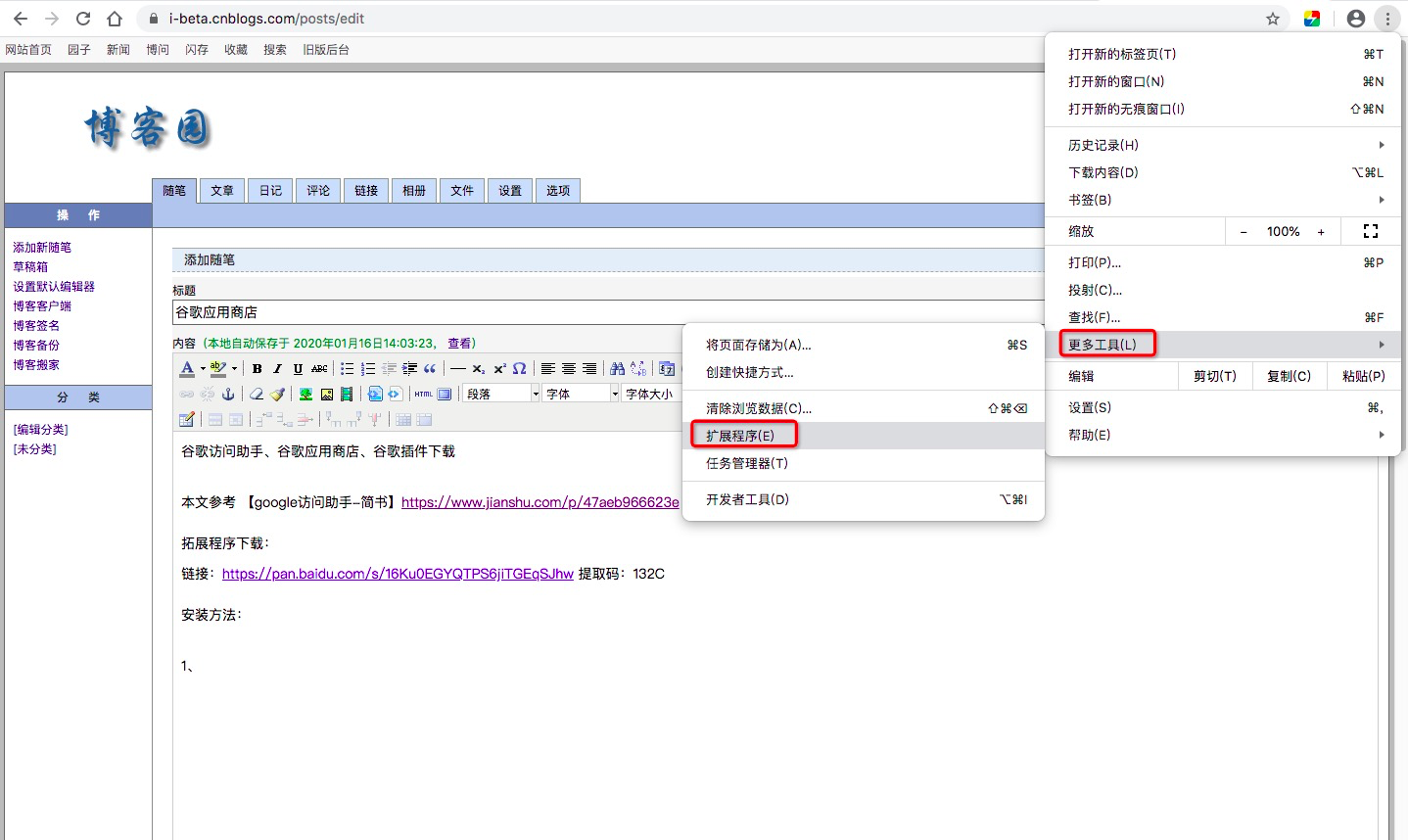The height and width of the screenshot is (840, 1408).
Task: Center-align the text
Action: [569, 369]
